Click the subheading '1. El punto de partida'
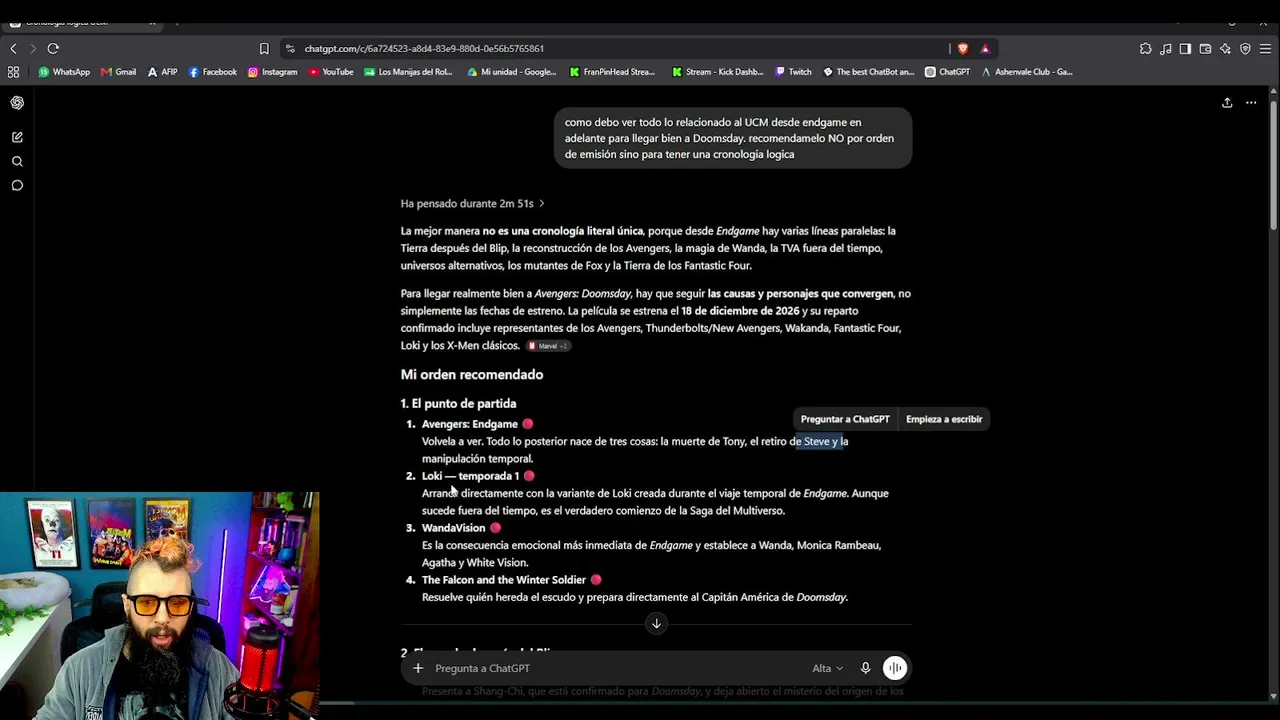 click(x=458, y=403)
